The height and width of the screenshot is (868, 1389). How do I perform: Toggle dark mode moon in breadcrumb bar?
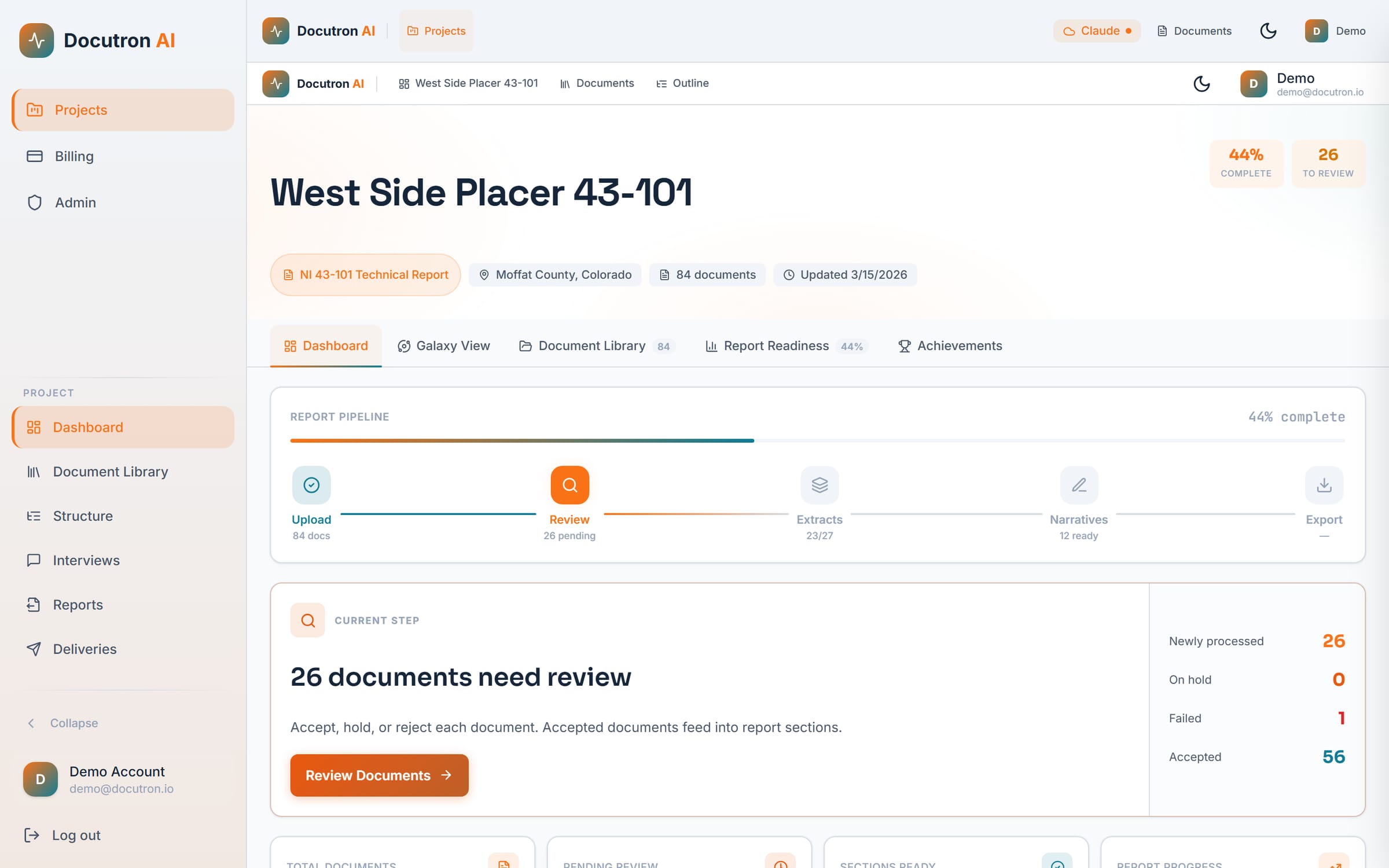tap(1202, 83)
